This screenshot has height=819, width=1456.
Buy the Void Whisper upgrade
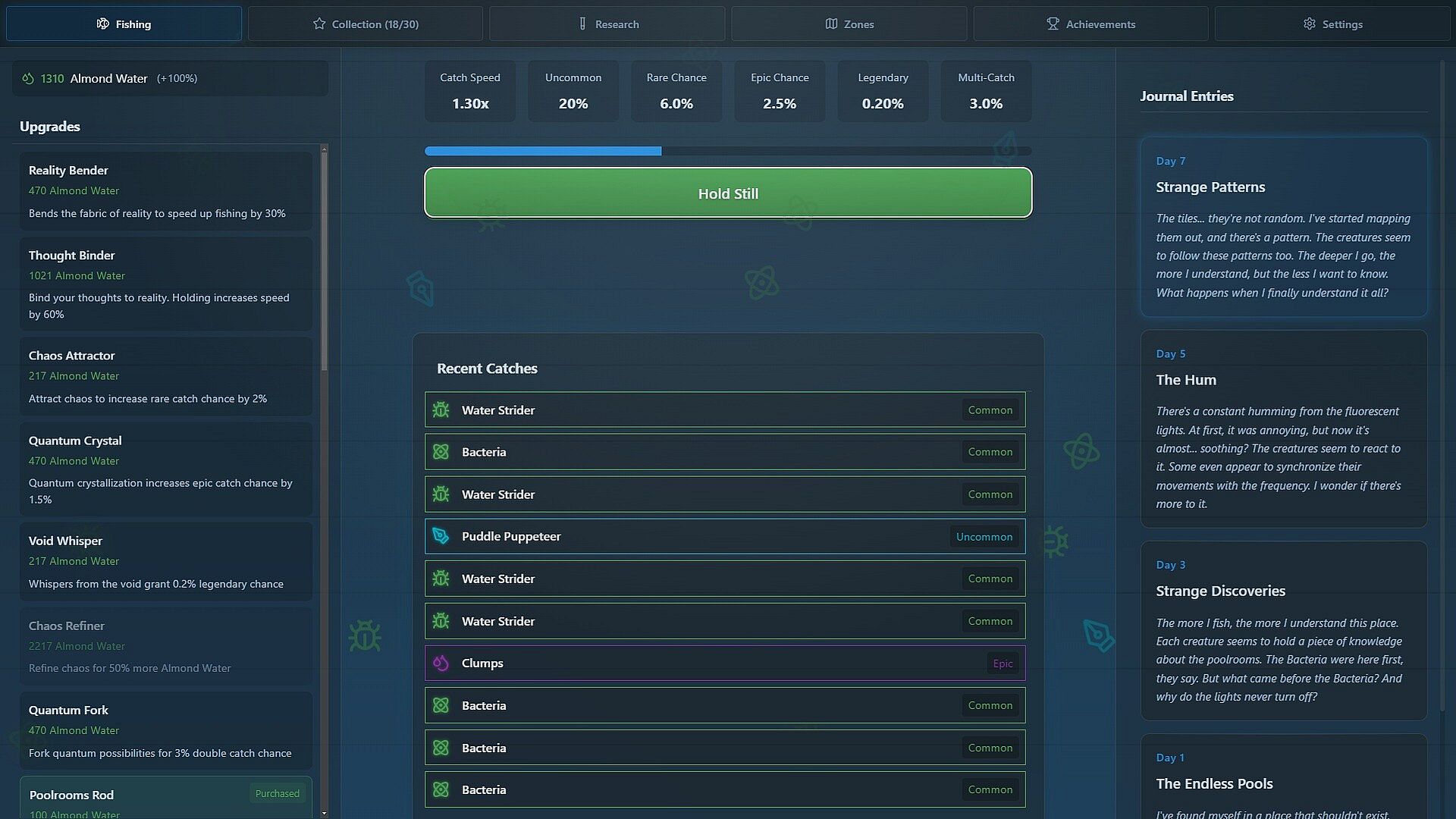(166, 561)
